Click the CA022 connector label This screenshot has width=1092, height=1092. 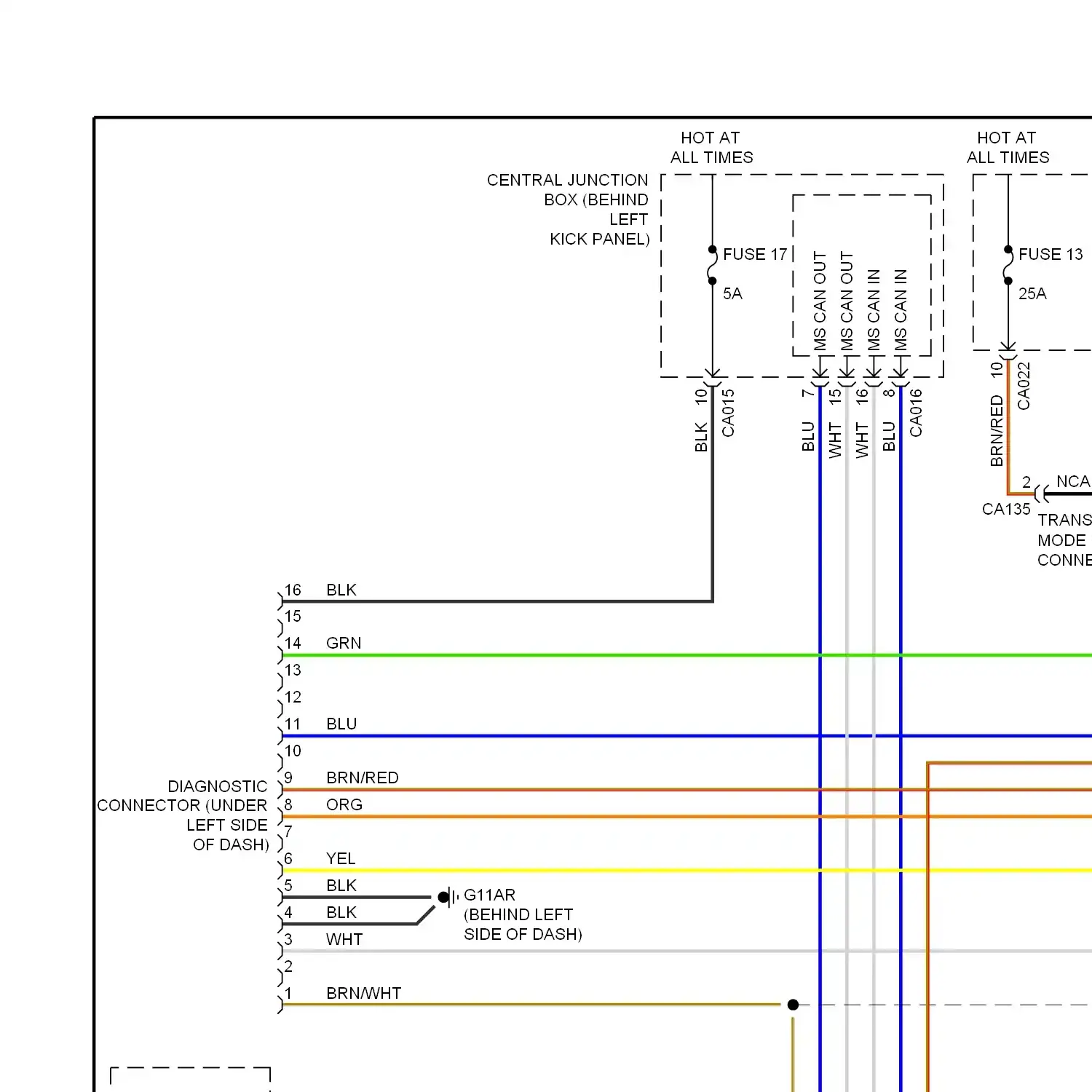1024,386
